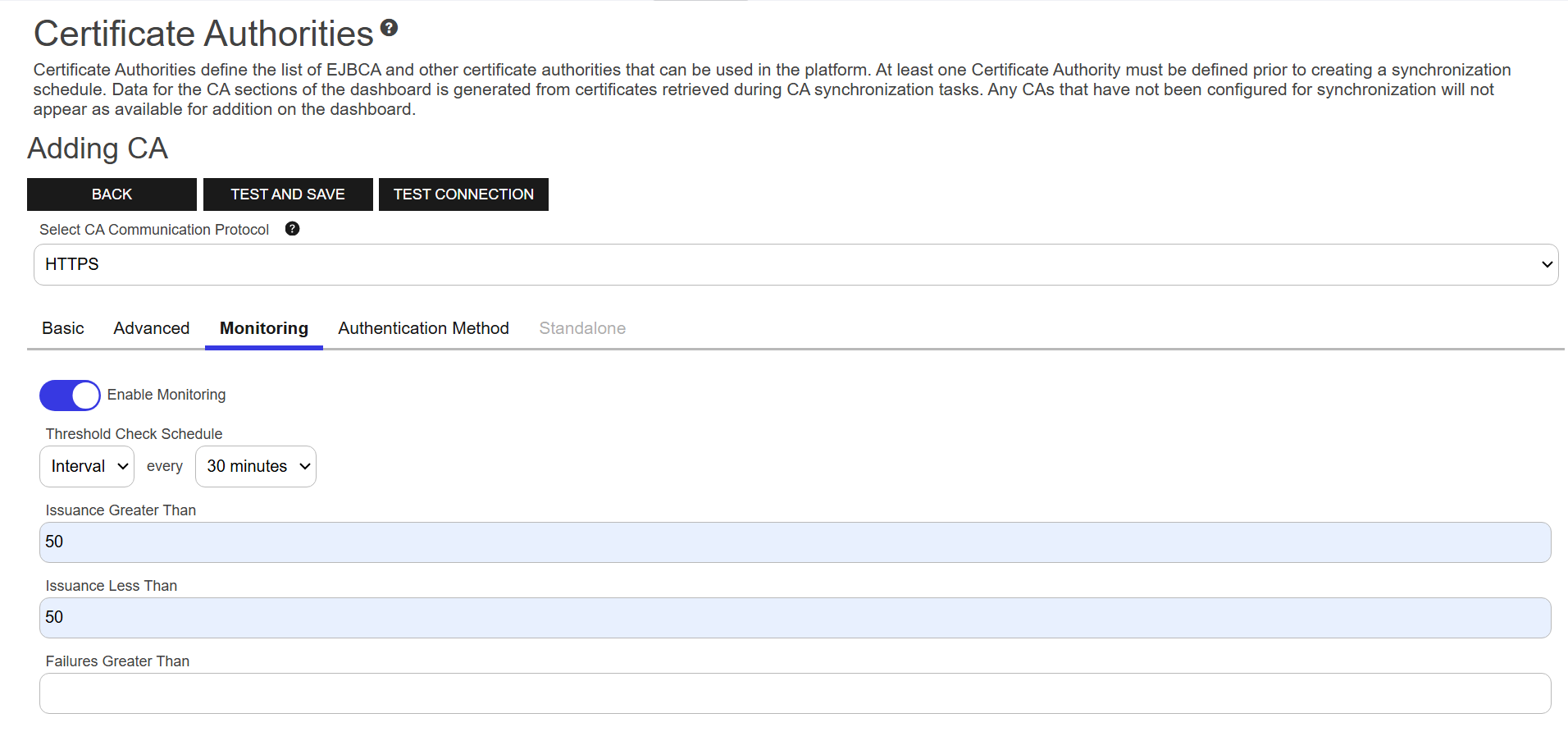Viewport: 1568px width, 750px height.
Task: Click the Adding CA heading
Action: [98, 149]
